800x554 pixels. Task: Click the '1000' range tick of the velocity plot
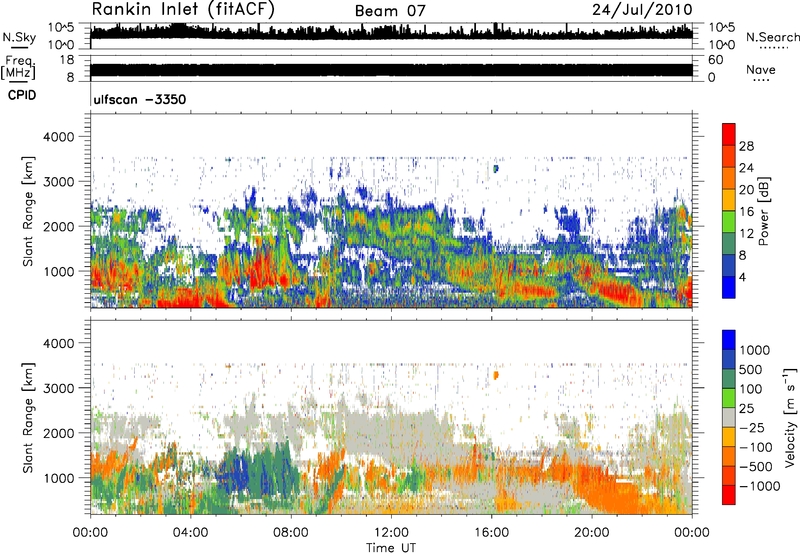(x=59, y=477)
